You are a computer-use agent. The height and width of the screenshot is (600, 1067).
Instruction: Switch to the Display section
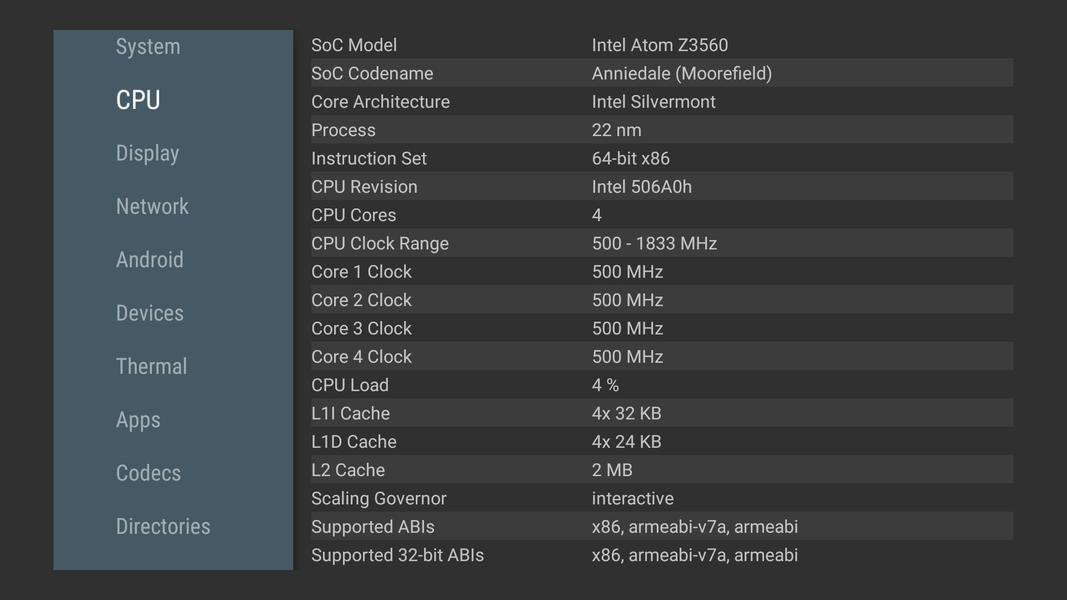click(148, 153)
